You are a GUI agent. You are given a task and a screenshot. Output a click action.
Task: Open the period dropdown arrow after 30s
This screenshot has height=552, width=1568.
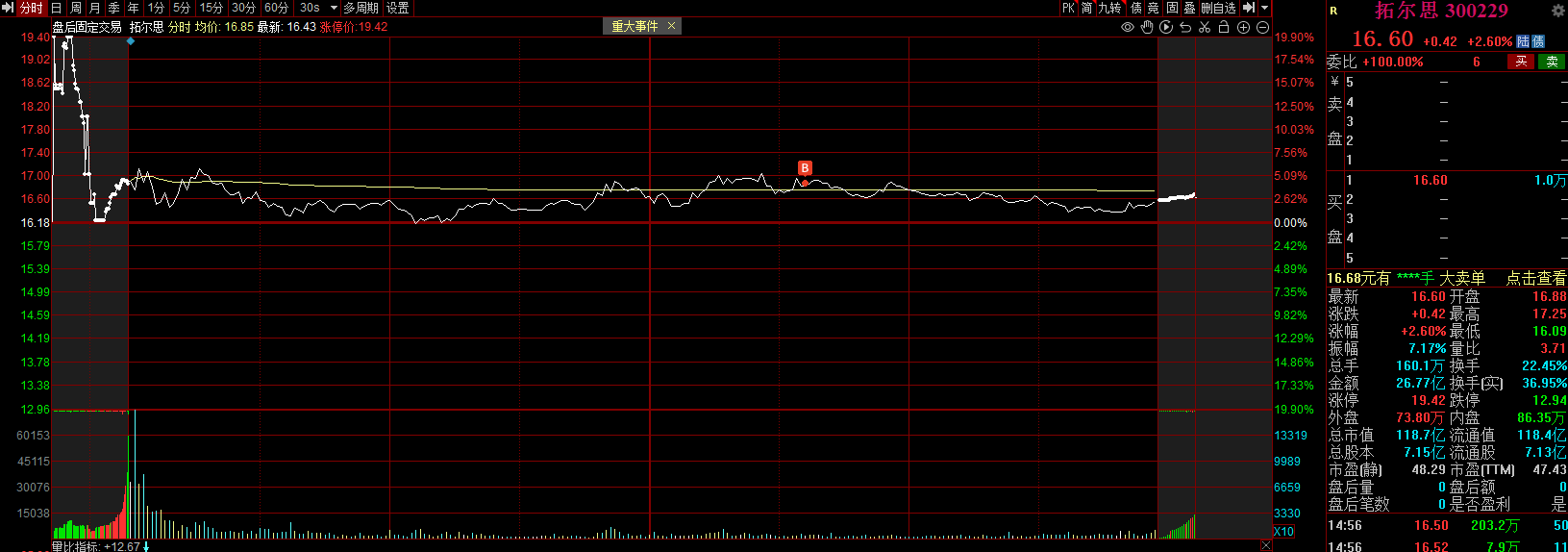(334, 8)
